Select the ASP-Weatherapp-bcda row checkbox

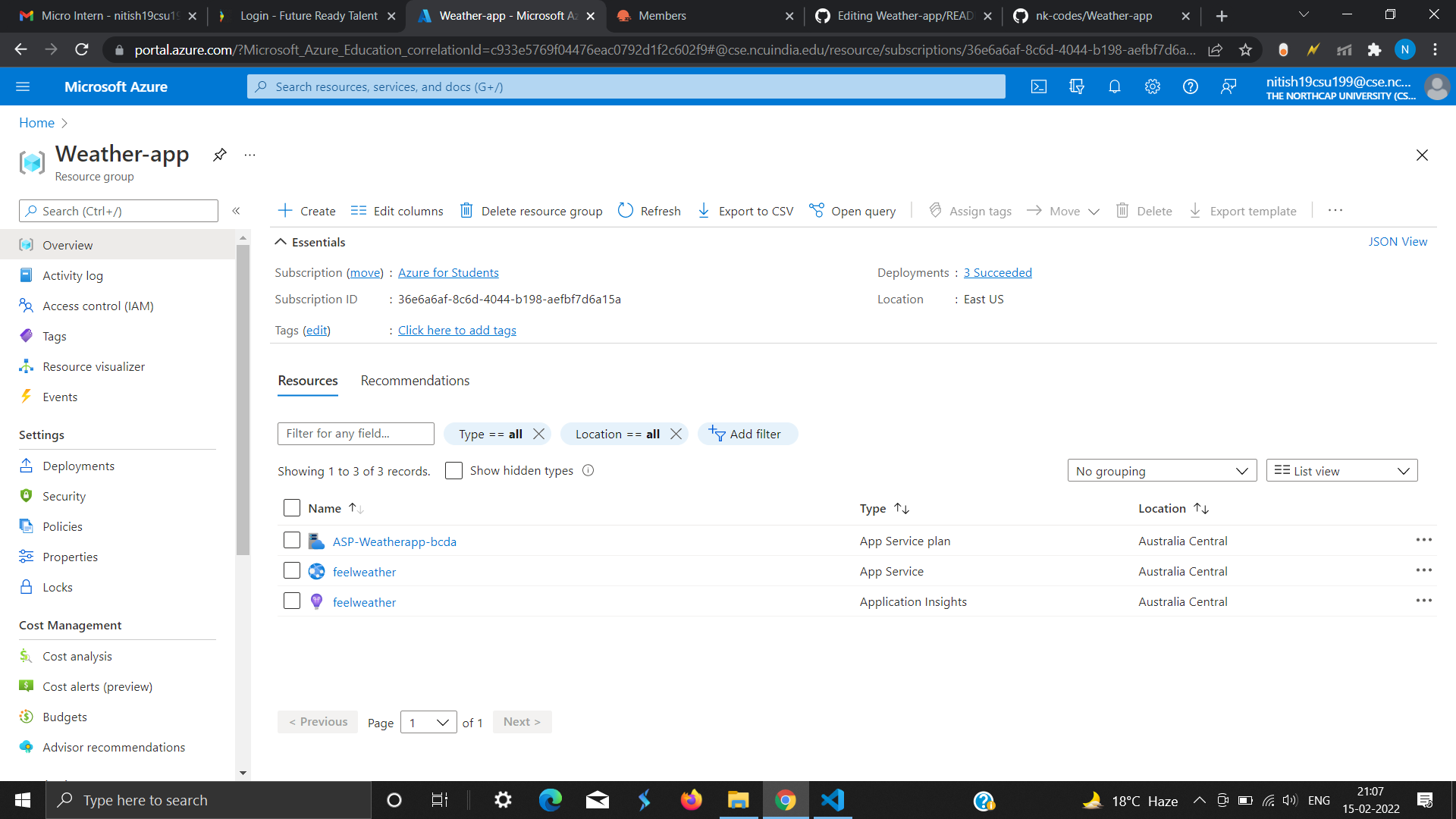click(x=292, y=541)
